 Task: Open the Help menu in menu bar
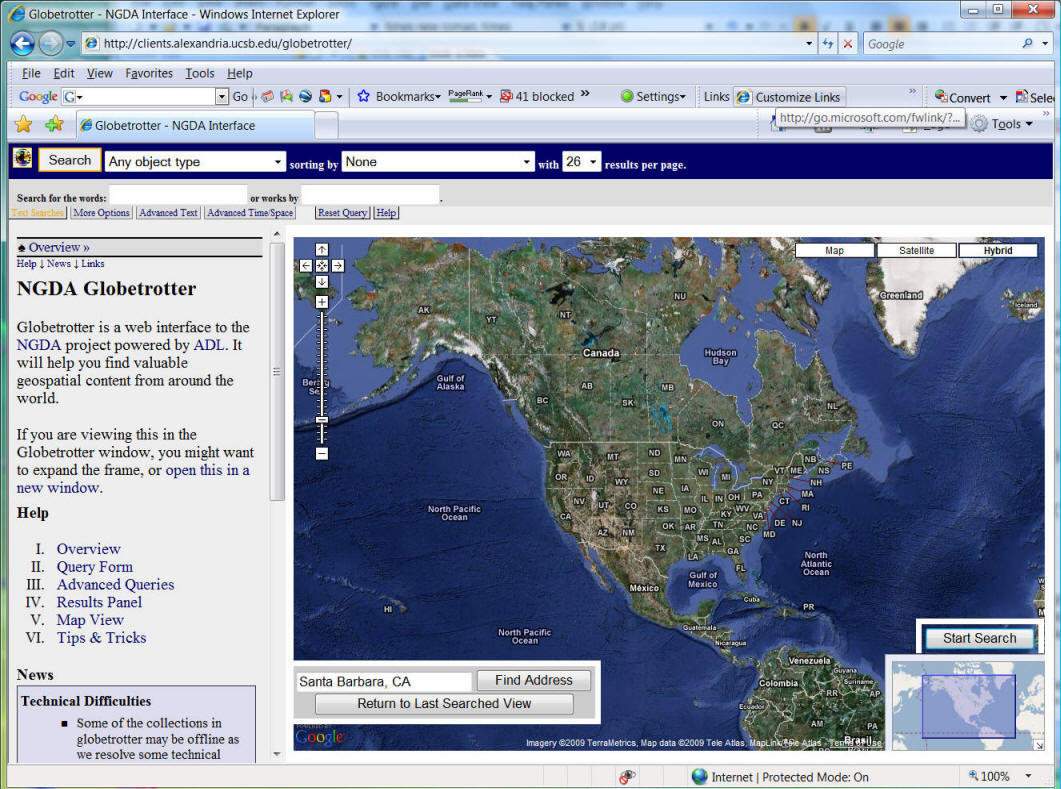[x=240, y=73]
